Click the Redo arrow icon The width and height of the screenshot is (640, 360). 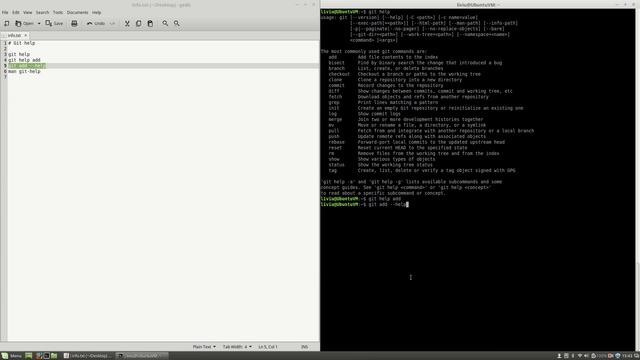(x=112, y=23)
